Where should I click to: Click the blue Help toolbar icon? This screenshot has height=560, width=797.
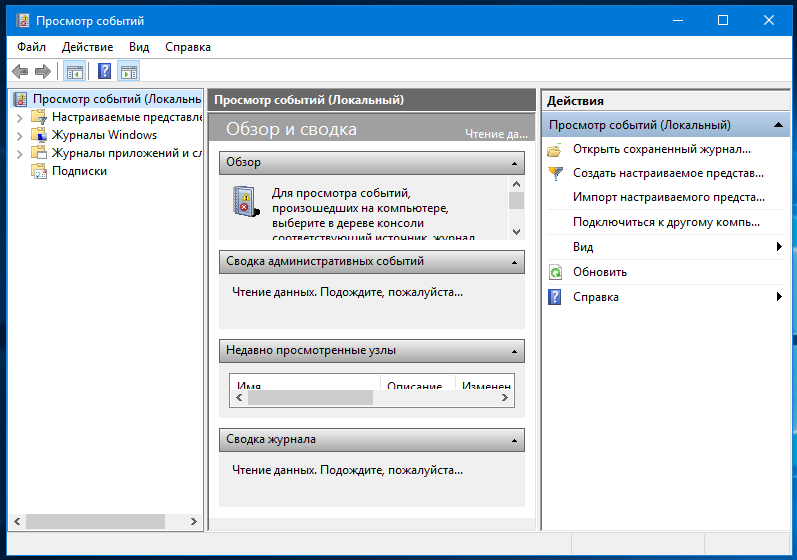104,71
